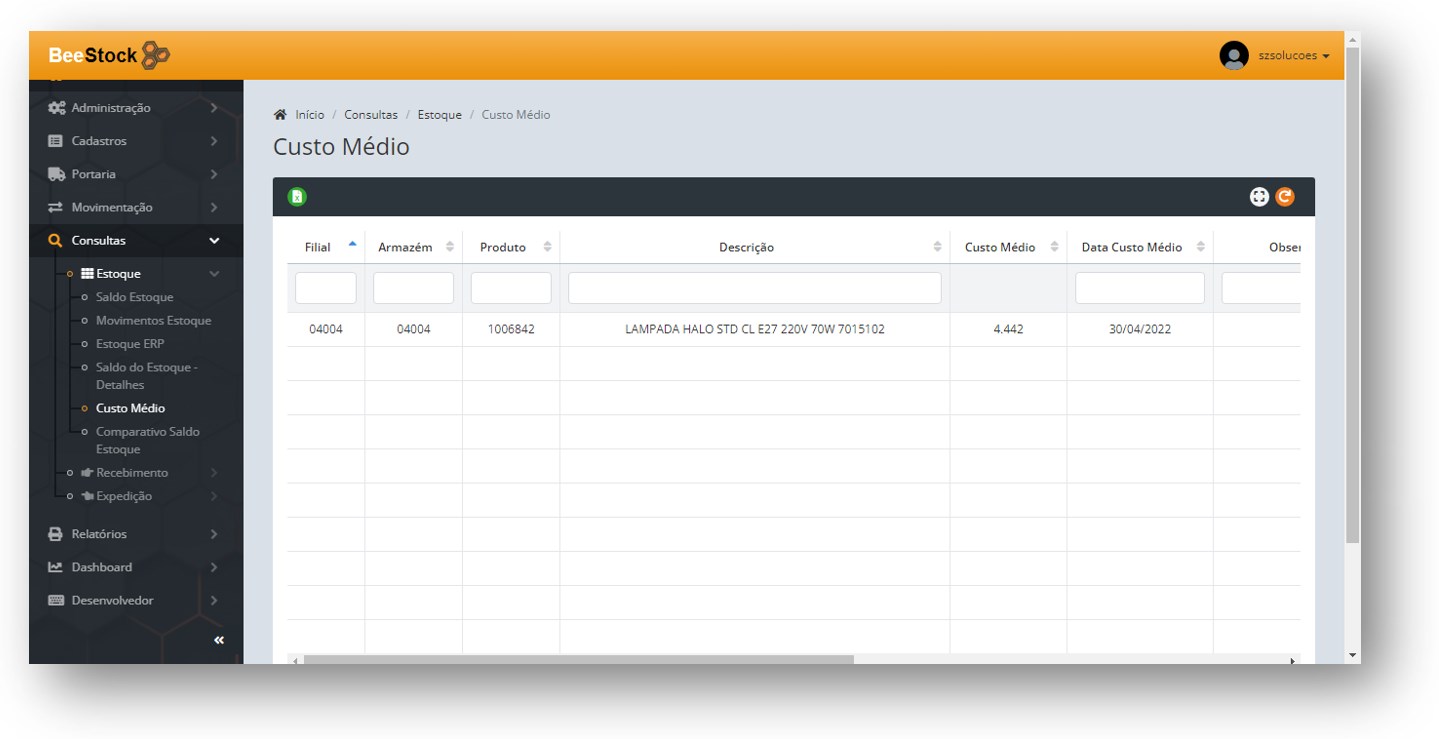Image resolution: width=1439 pixels, height=739 pixels.
Task: Open the Dashboard menu
Action: (101, 567)
